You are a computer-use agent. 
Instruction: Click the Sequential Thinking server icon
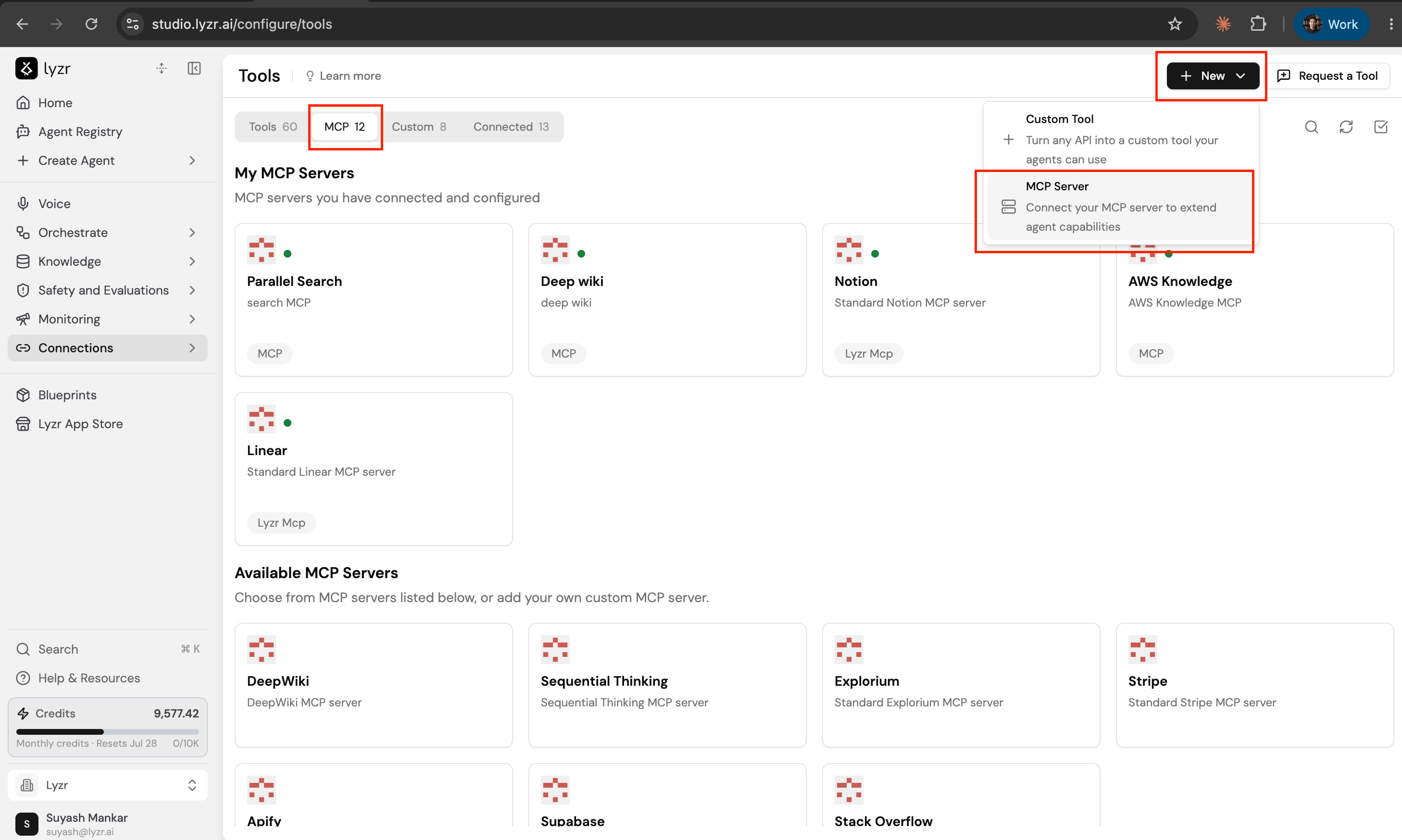[x=555, y=649]
